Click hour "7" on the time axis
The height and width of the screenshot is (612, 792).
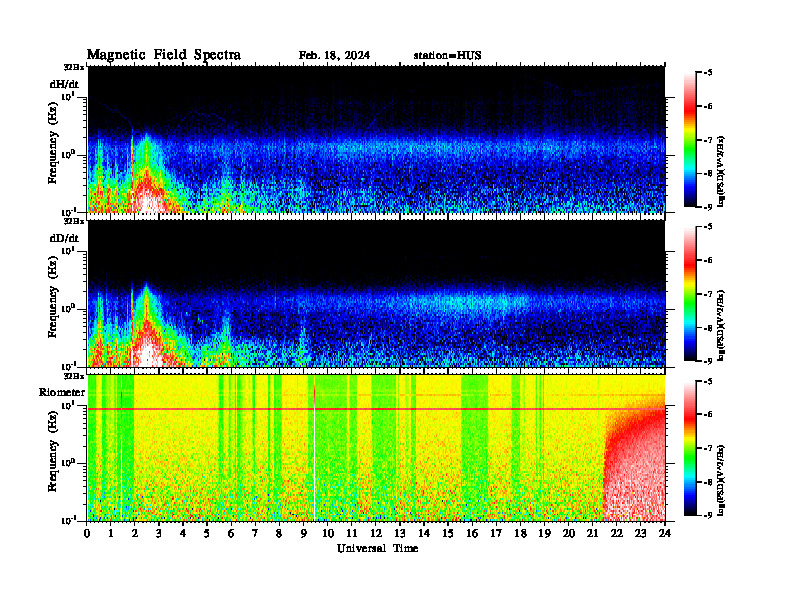point(255,533)
